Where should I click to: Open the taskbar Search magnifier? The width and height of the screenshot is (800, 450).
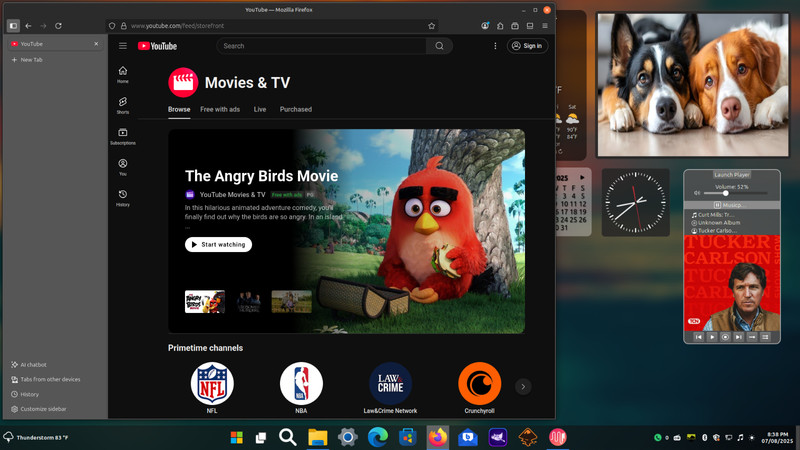click(x=288, y=437)
